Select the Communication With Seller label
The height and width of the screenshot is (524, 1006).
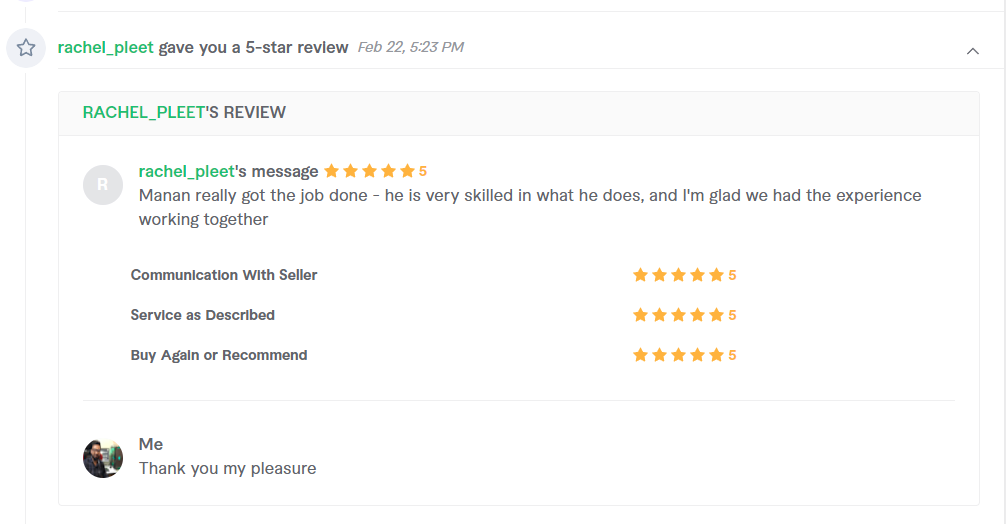224,275
